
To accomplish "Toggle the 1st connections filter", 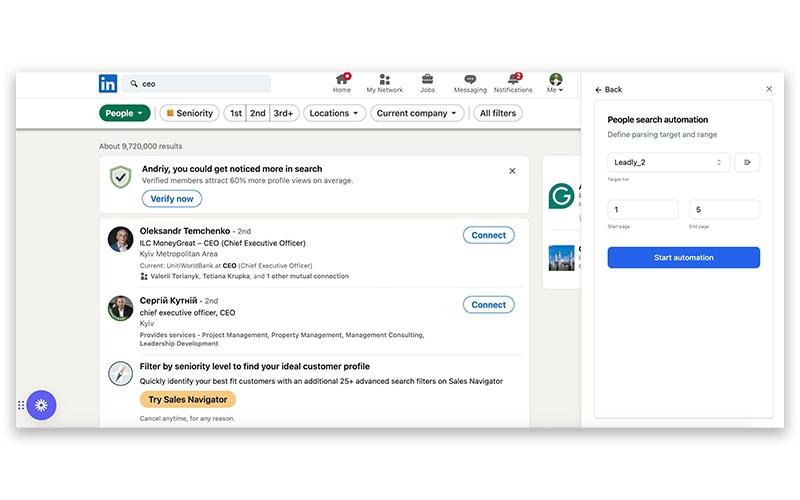I will tap(235, 113).
